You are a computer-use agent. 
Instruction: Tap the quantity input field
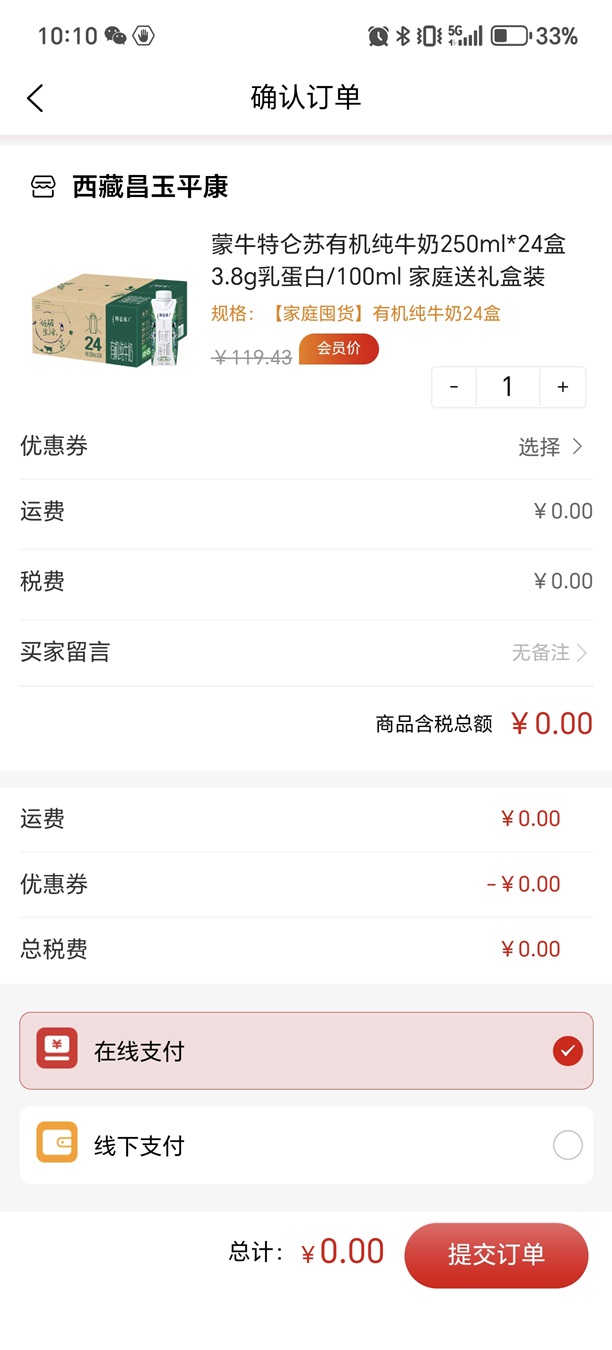508,388
